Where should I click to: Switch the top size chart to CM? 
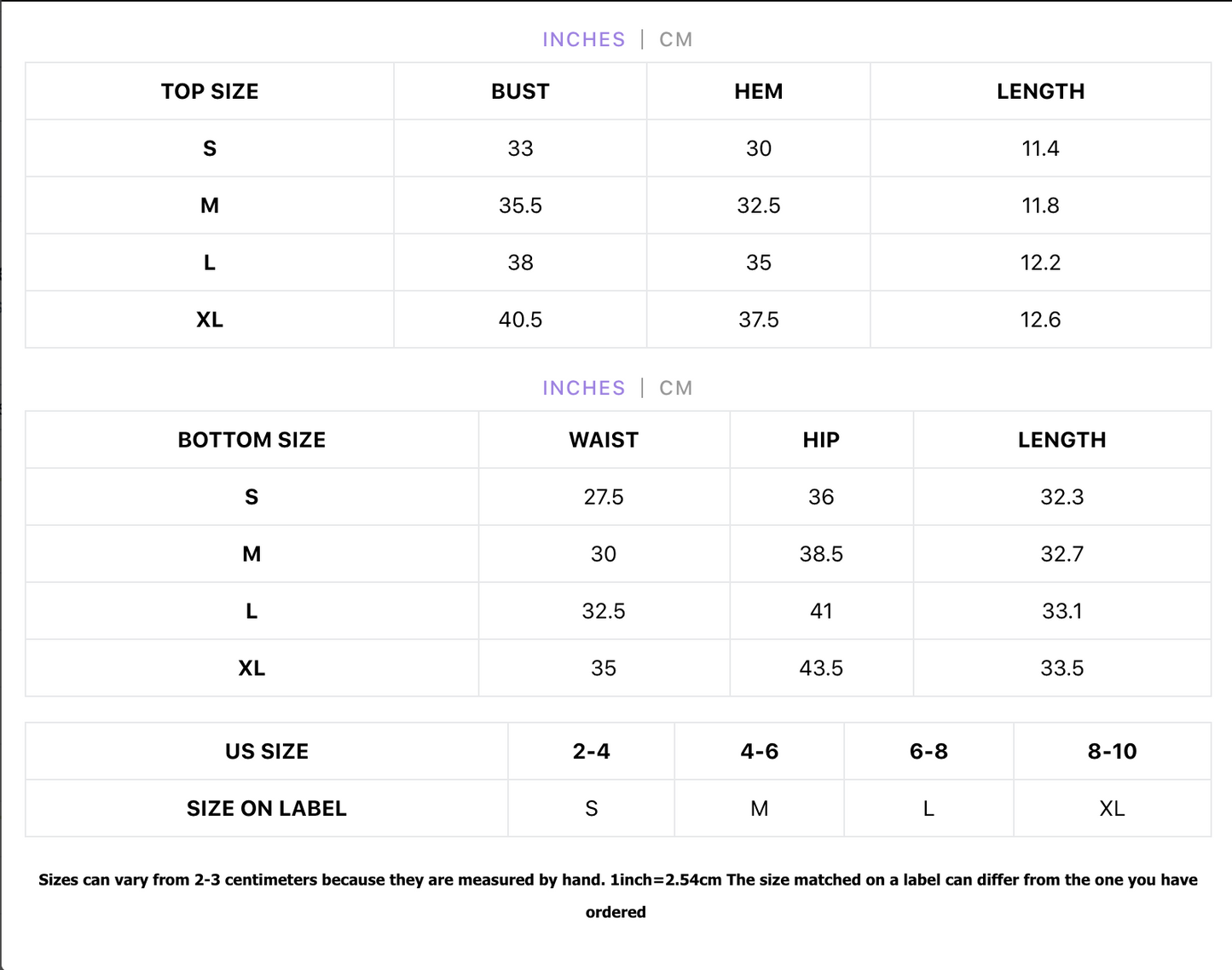(x=675, y=40)
